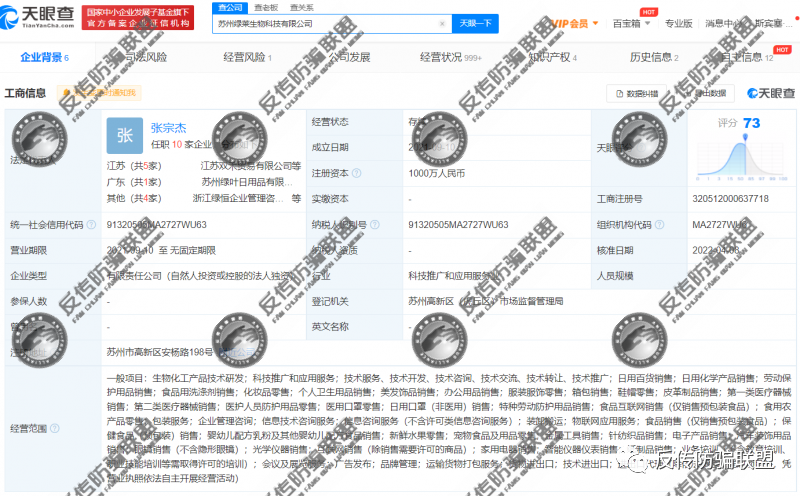Click the 科技推广和应用服务业 industry value
The width and height of the screenshot is (800, 496).
(x=453, y=276)
